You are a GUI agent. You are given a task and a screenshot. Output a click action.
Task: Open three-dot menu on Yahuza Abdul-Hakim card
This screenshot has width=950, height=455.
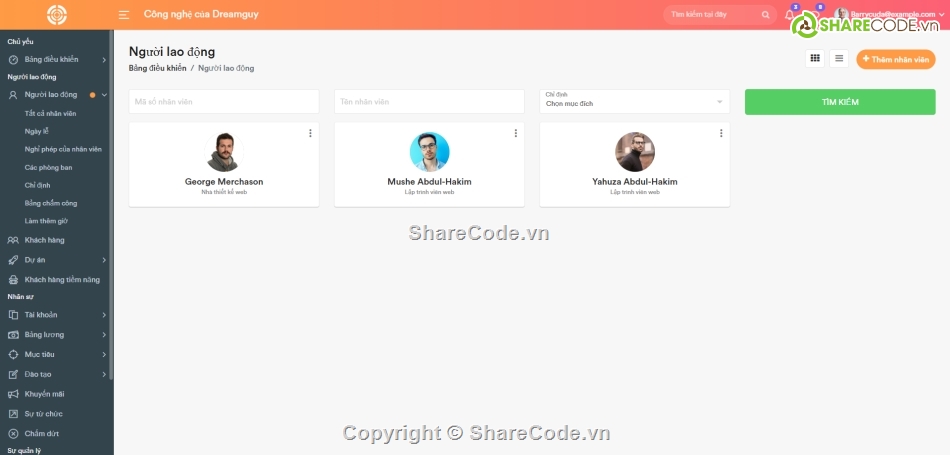pos(720,133)
